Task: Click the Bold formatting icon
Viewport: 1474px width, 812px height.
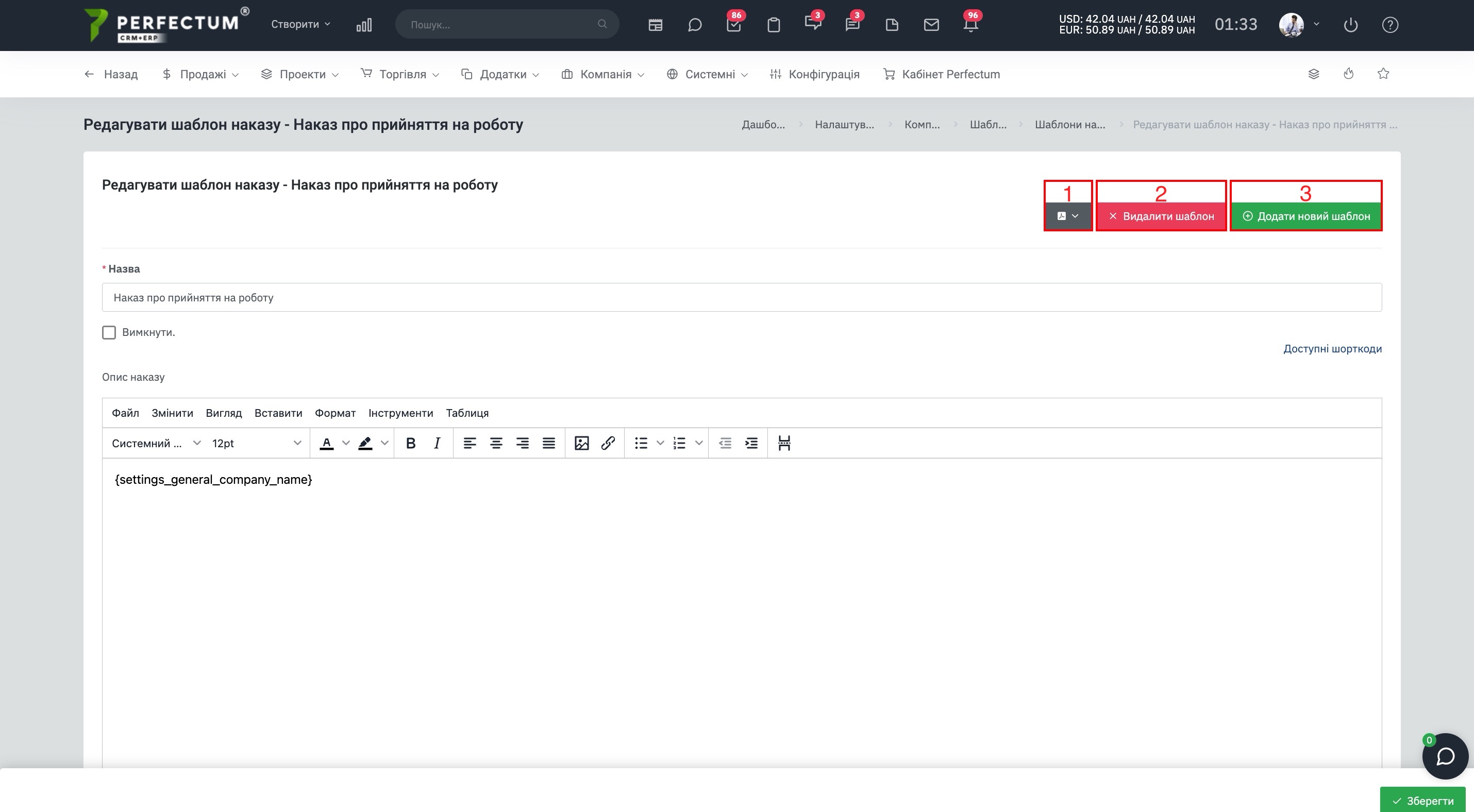Action: 410,443
